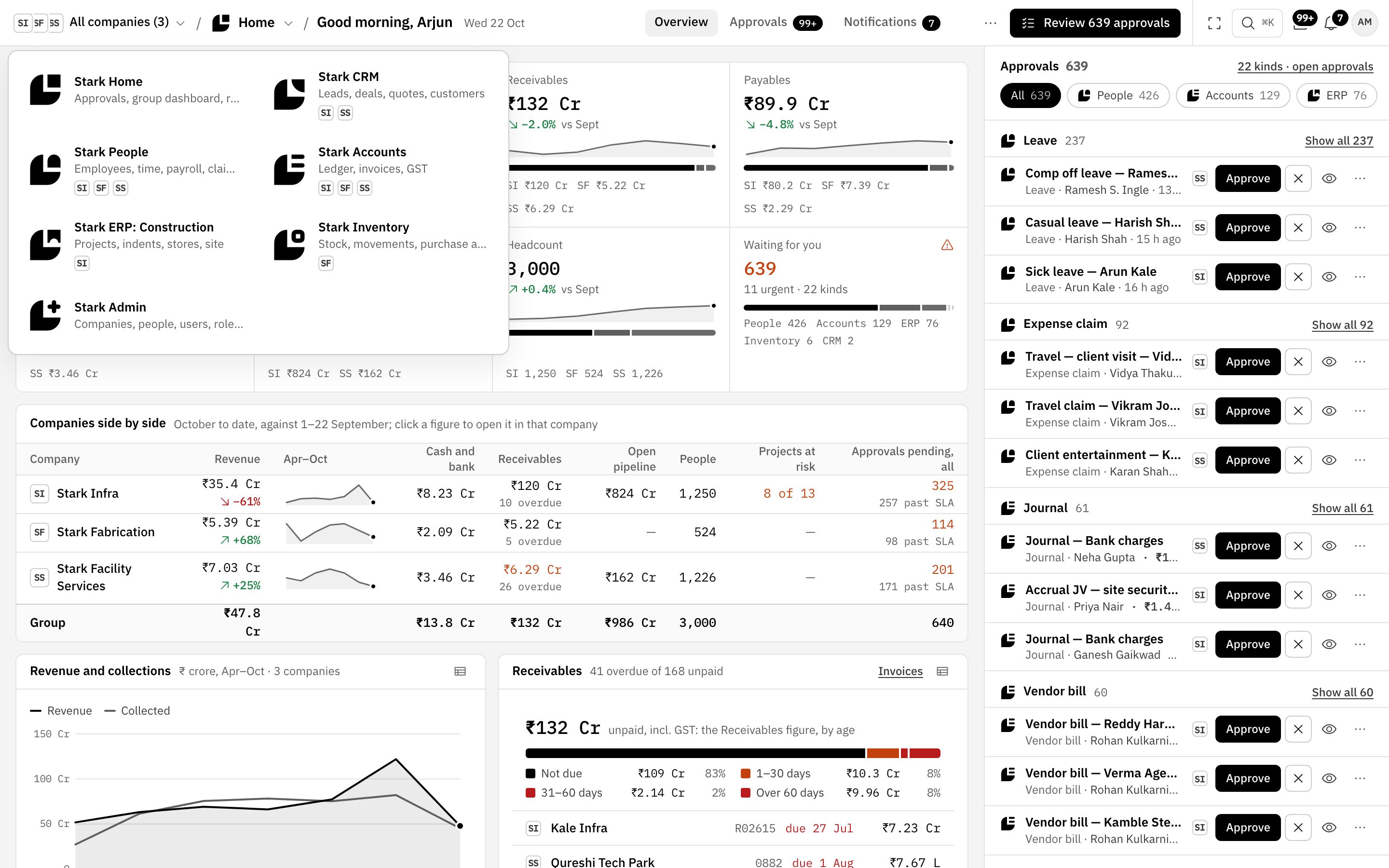Preview Travel client visit claim eye icon
Viewport: 1389px width, 868px height.
(1329, 362)
